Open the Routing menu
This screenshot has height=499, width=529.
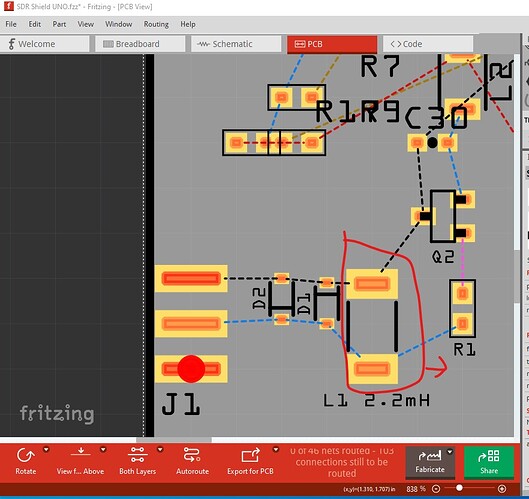click(x=156, y=24)
